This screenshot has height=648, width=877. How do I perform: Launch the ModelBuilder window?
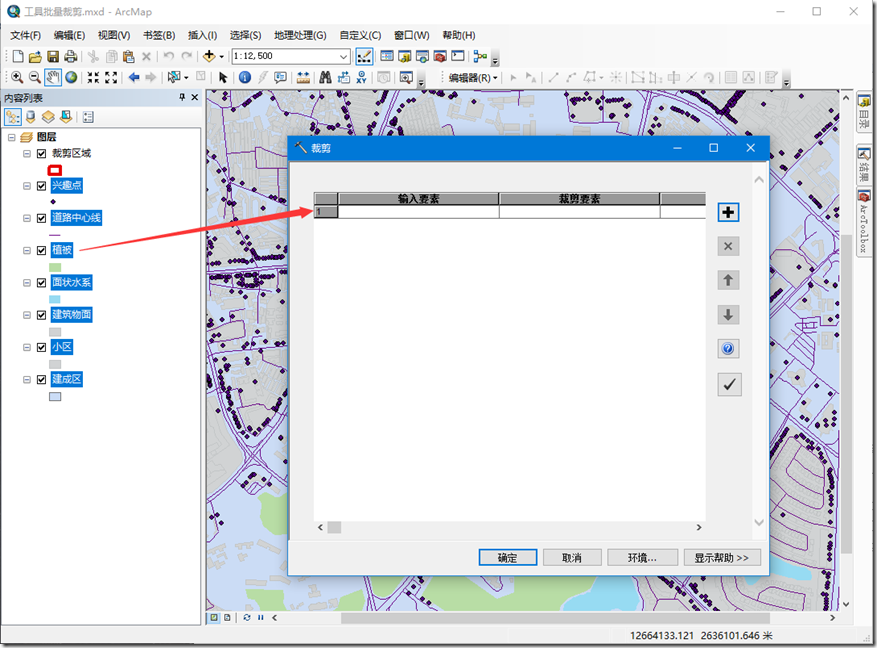click(480, 56)
